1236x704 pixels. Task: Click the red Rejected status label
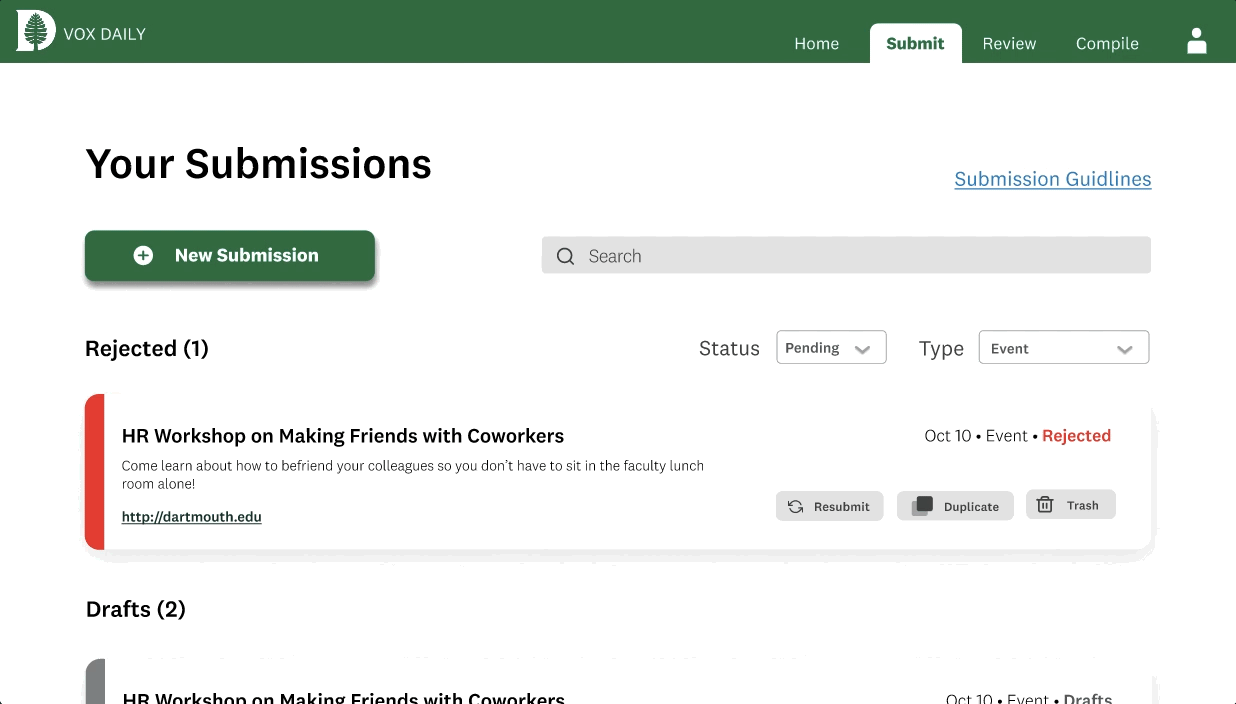coord(1076,436)
